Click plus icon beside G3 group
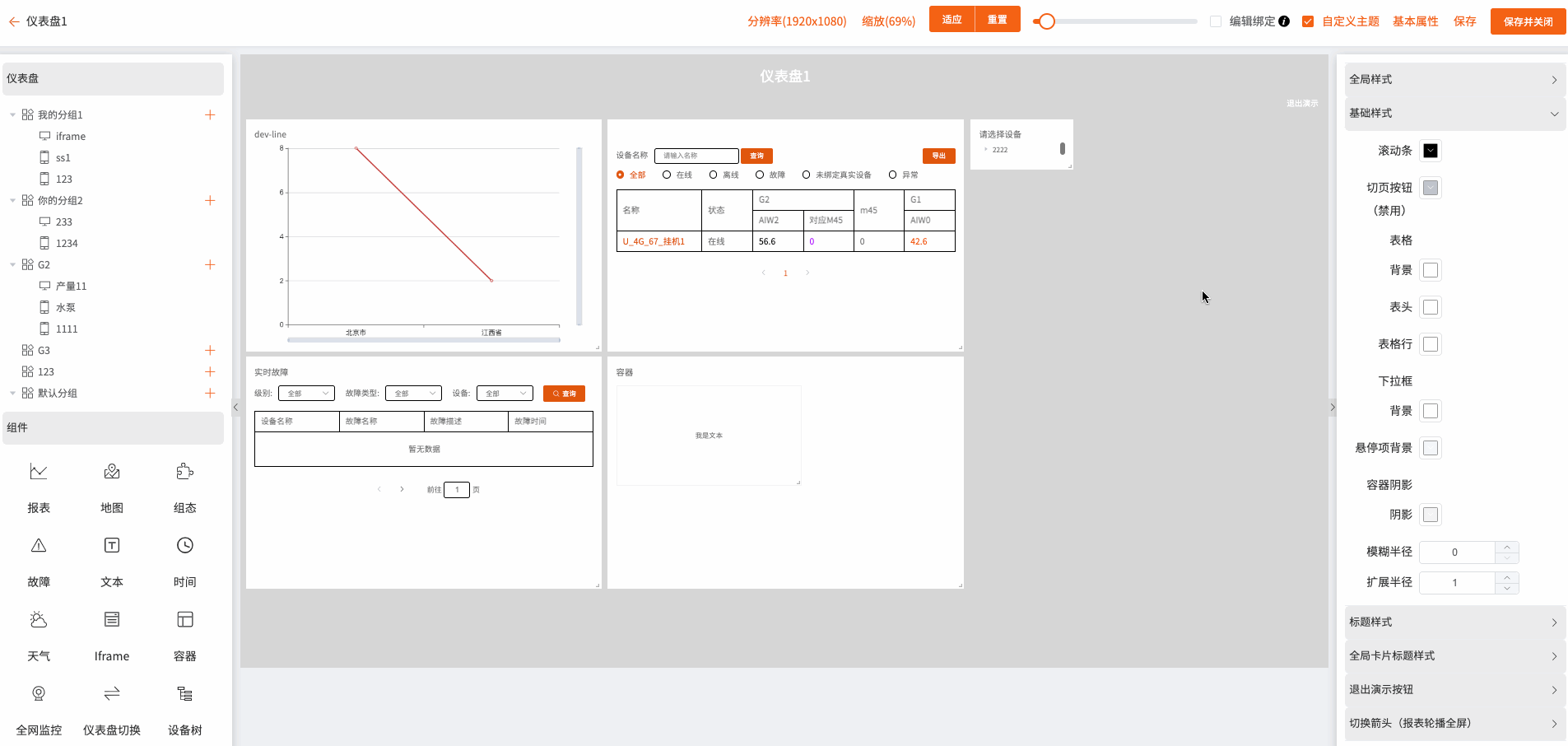The image size is (1568, 746). [x=210, y=350]
